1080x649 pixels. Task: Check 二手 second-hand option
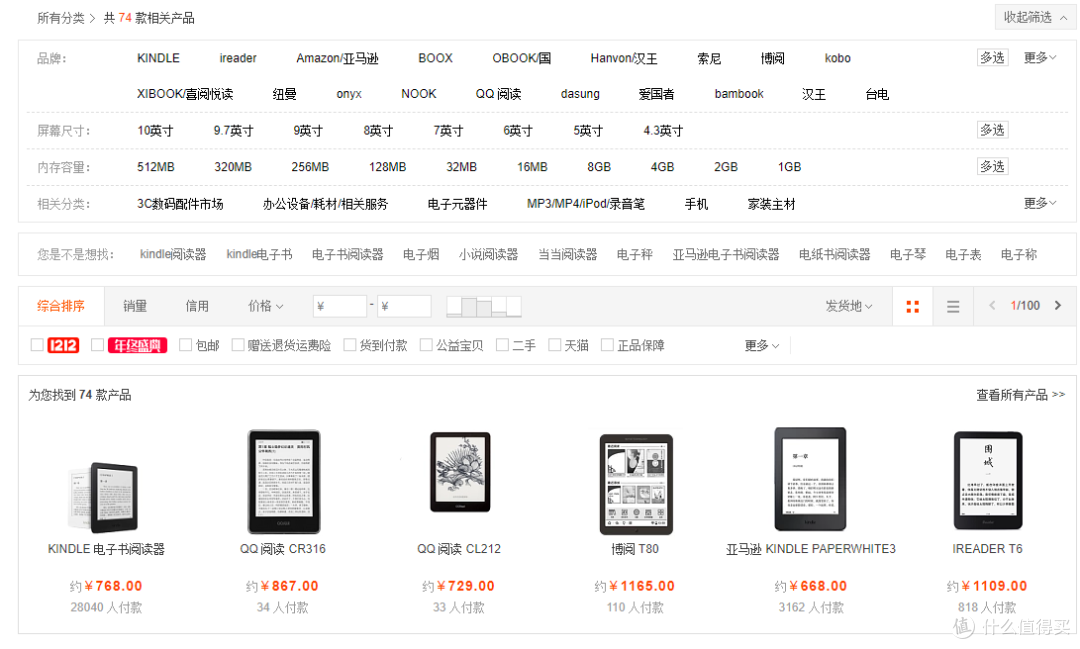(502, 344)
